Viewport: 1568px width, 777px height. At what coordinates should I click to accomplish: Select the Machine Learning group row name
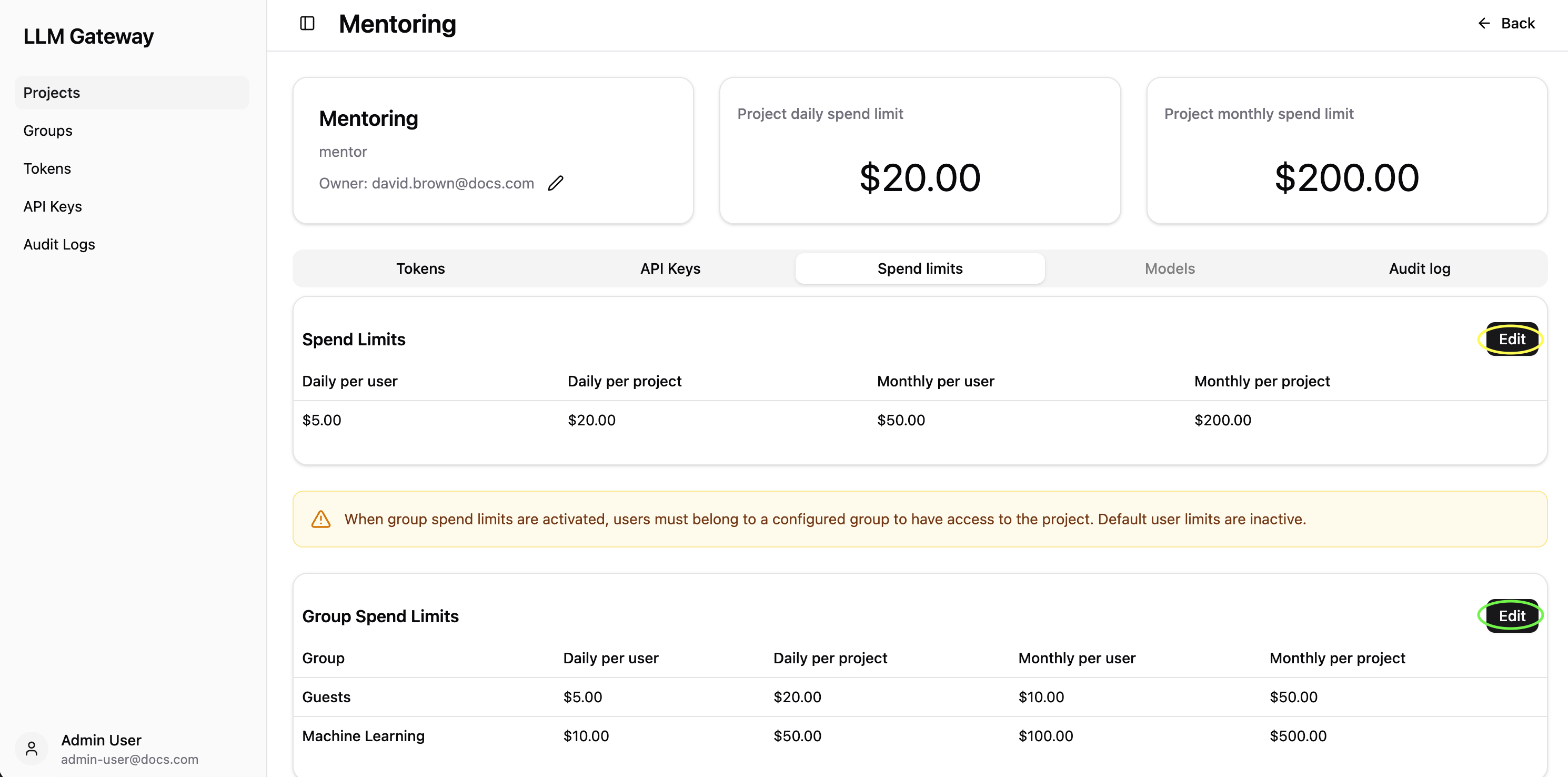pos(364,736)
